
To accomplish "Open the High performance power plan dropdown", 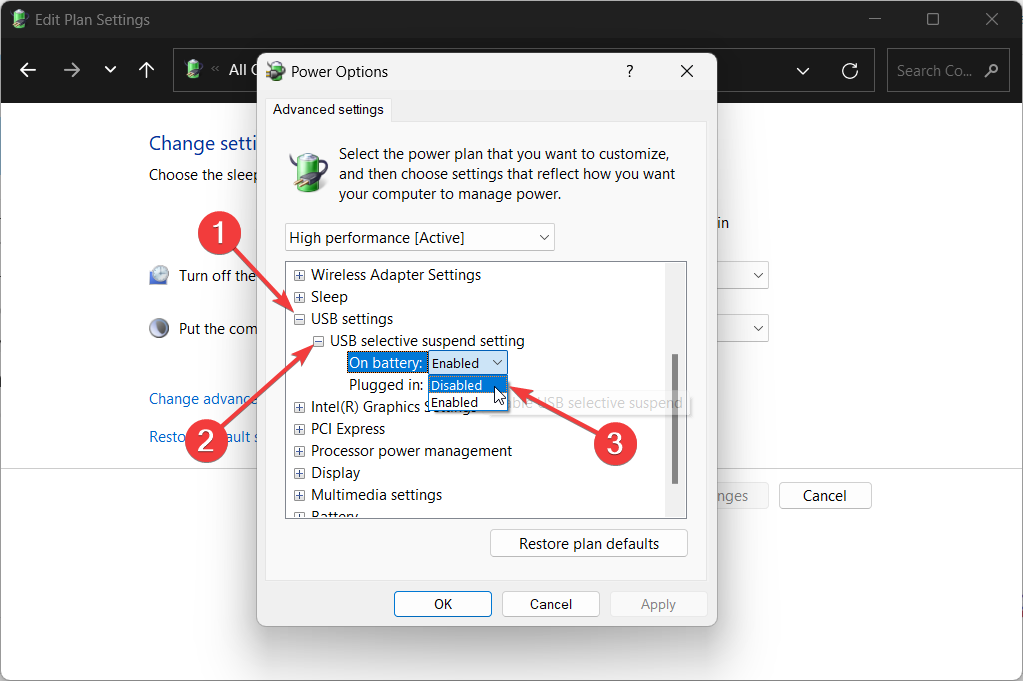I will (420, 237).
